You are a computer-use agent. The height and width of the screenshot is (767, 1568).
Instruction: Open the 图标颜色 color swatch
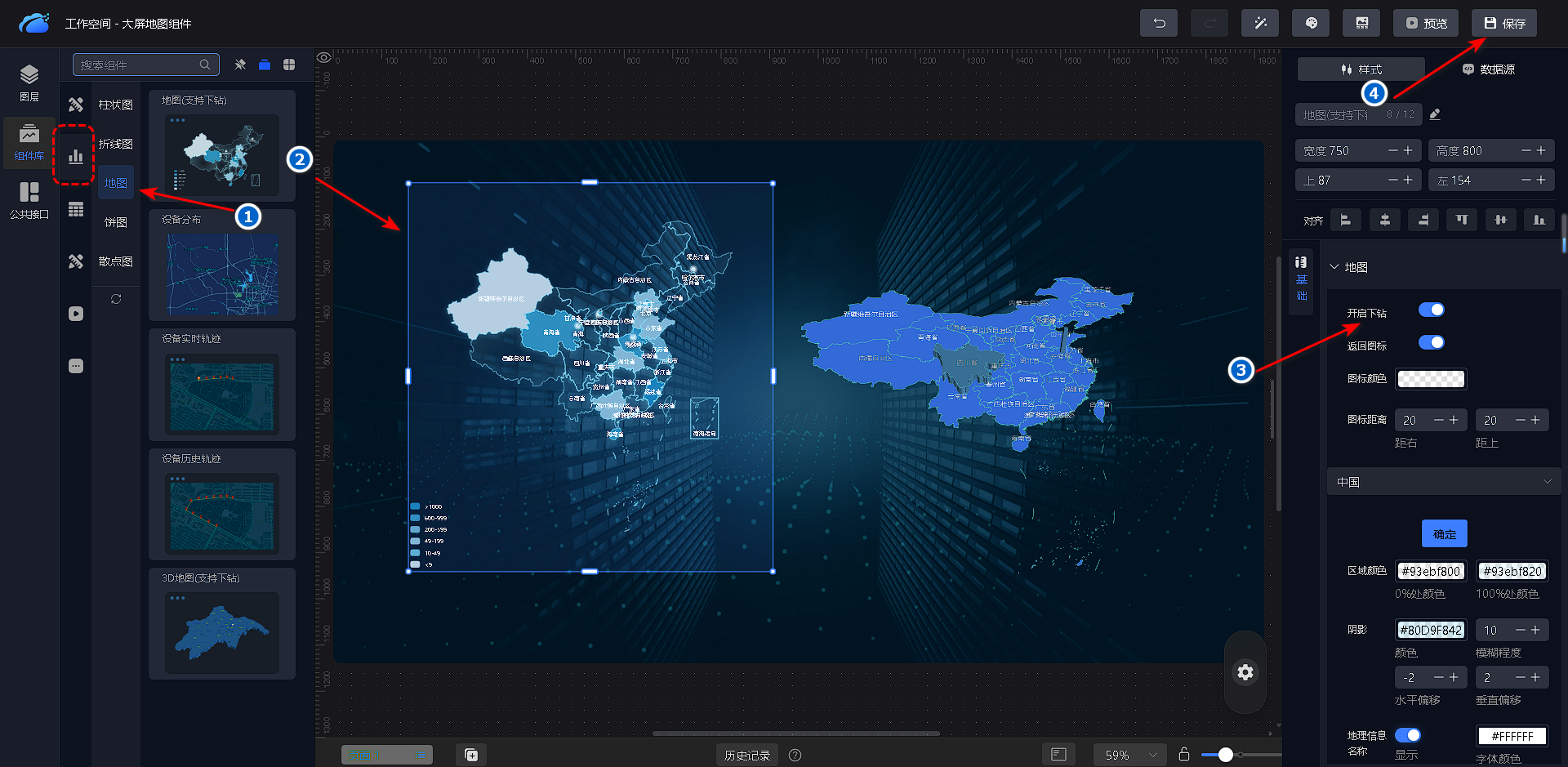point(1431,379)
